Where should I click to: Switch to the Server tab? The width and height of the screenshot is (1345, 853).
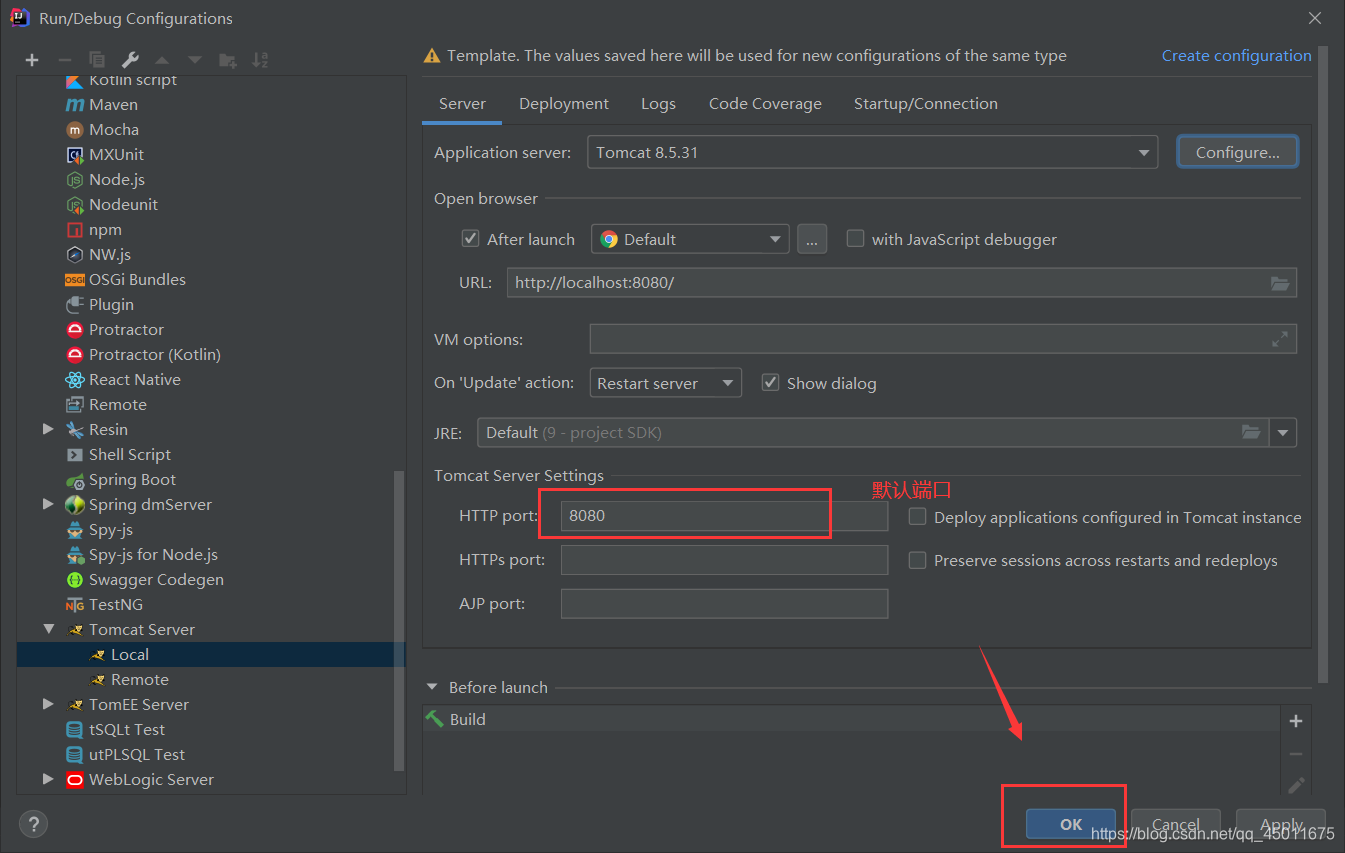pos(462,104)
